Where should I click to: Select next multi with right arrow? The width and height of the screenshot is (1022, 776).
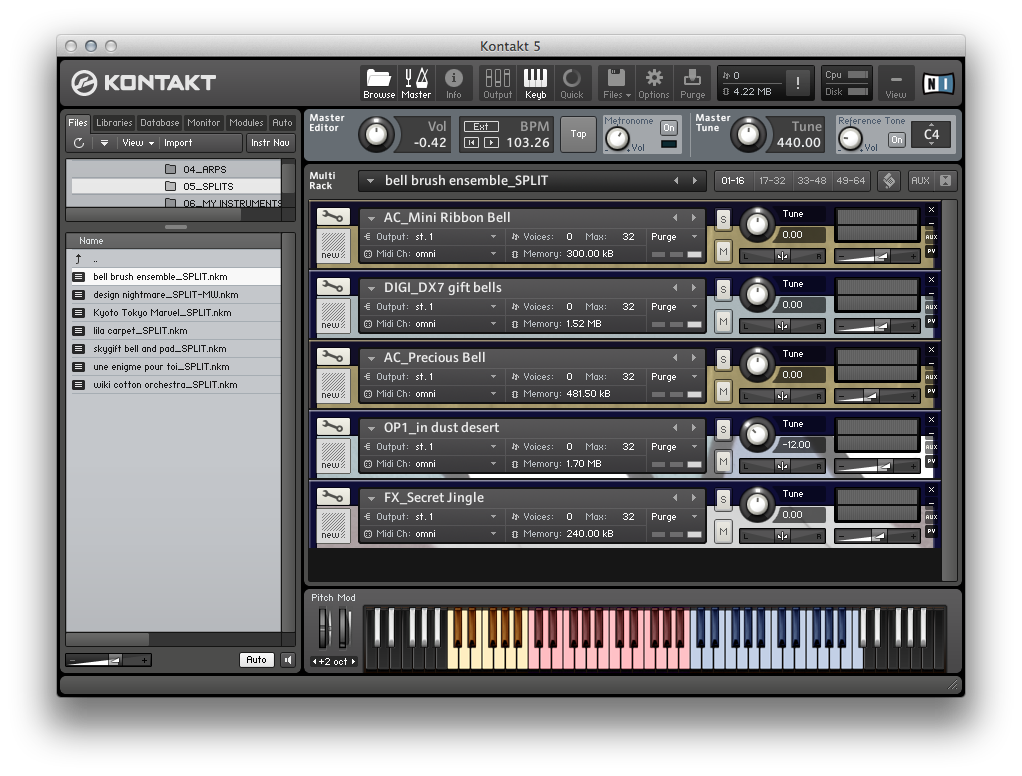click(695, 180)
